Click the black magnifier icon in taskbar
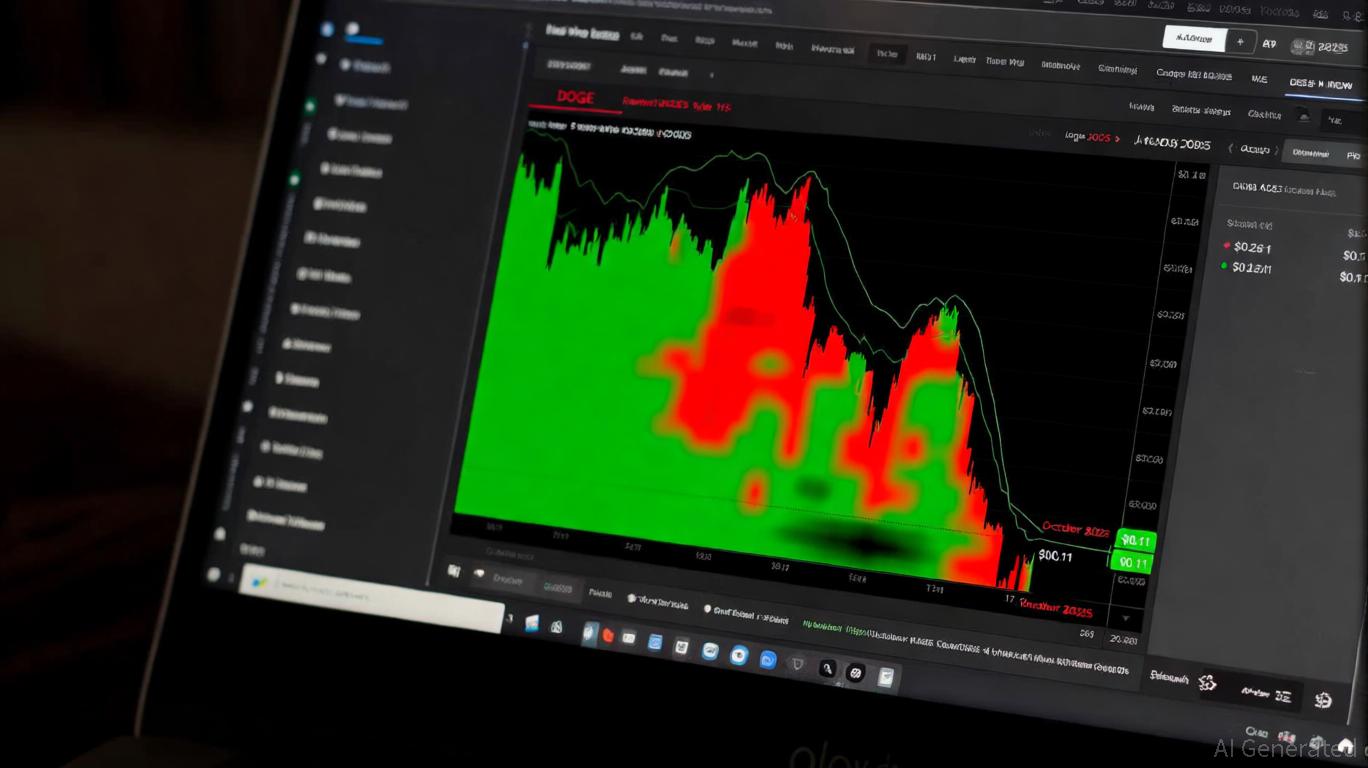 (827, 669)
